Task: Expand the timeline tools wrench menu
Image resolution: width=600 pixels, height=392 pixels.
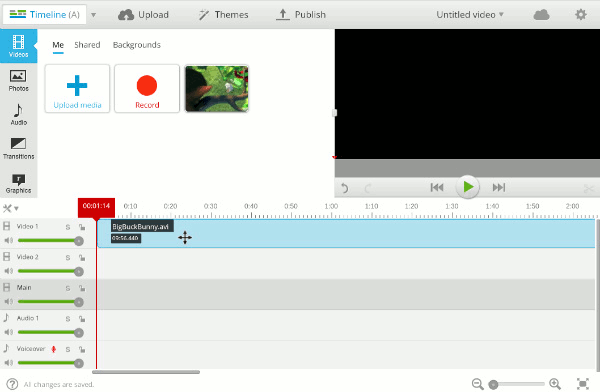Action: (x=10, y=209)
